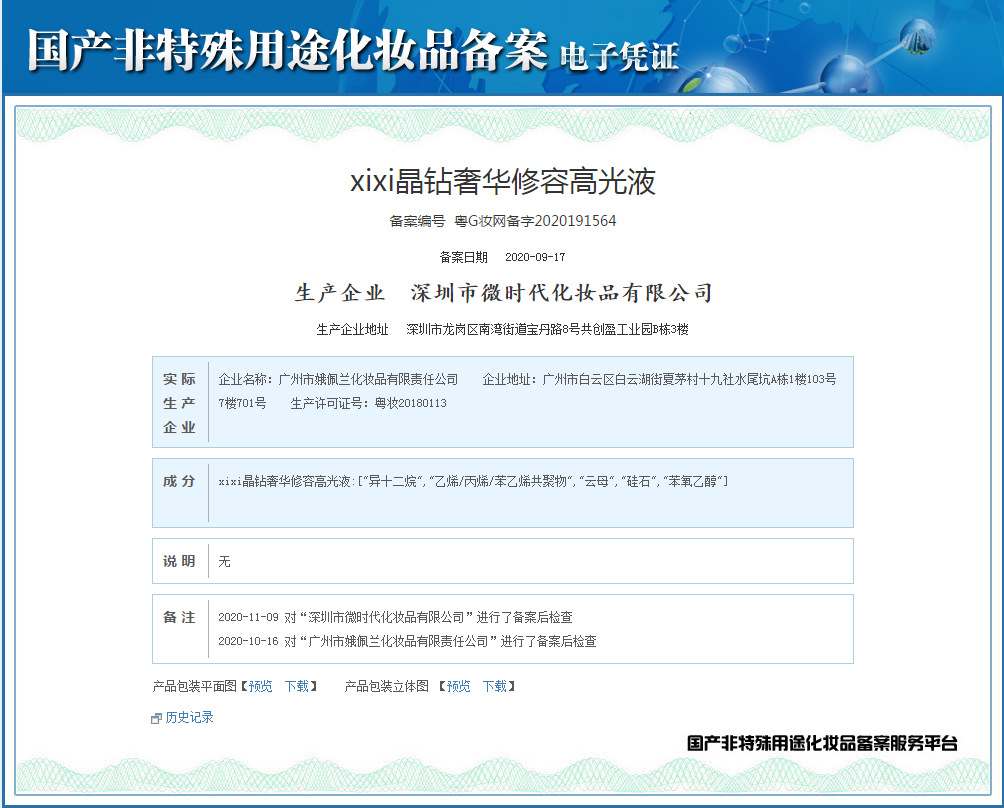Click the product title xixi晶钻奢华修容高光液

(503, 181)
